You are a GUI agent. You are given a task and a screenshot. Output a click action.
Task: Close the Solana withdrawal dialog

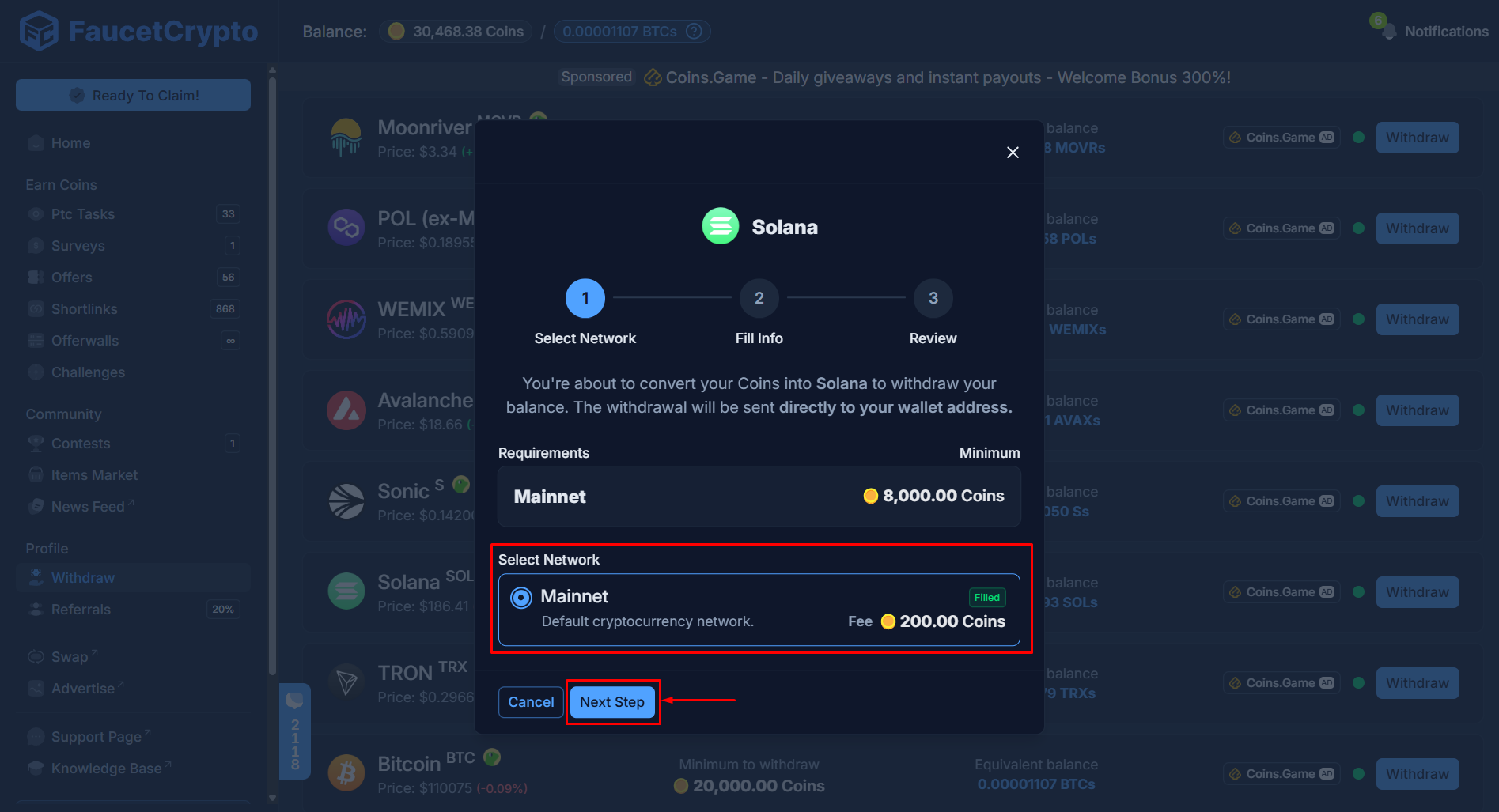(x=1013, y=152)
